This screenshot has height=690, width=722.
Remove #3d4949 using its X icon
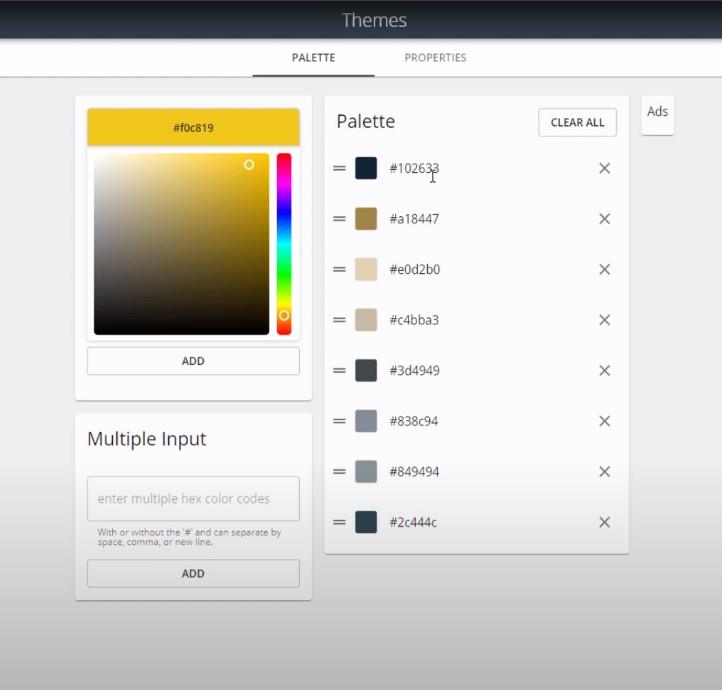[x=604, y=371]
